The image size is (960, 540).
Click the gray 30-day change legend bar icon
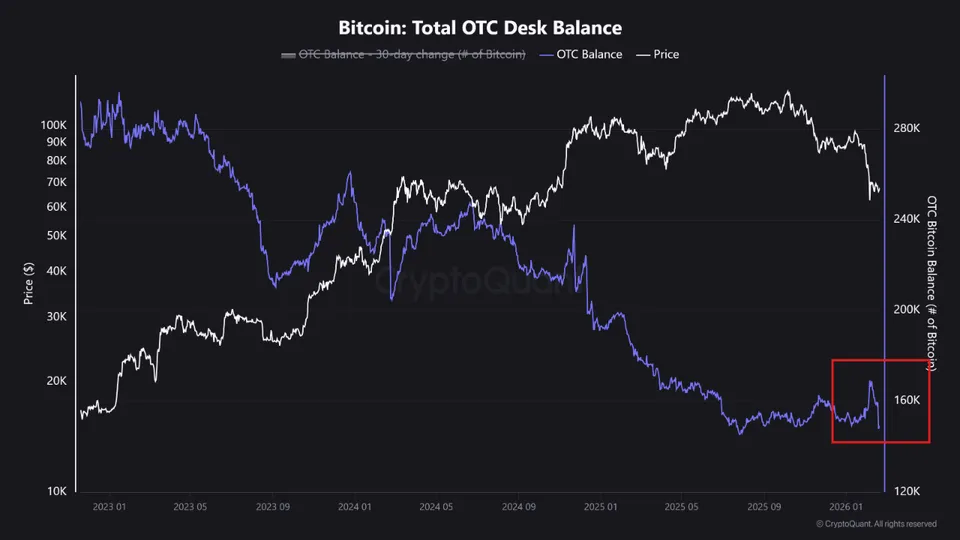288,55
